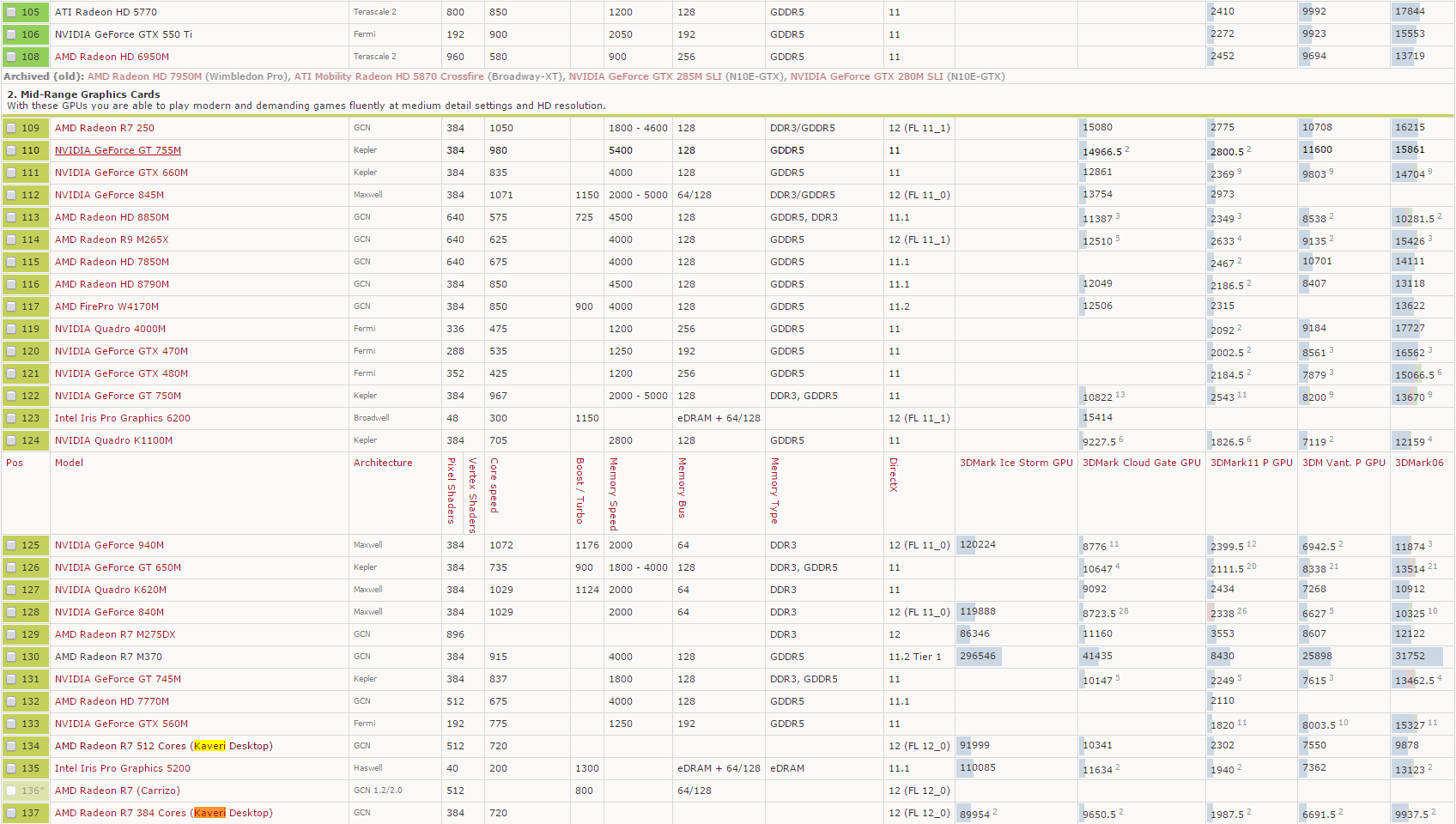Open NVIDIA GeForce GTX 550 Ti page

tap(124, 34)
